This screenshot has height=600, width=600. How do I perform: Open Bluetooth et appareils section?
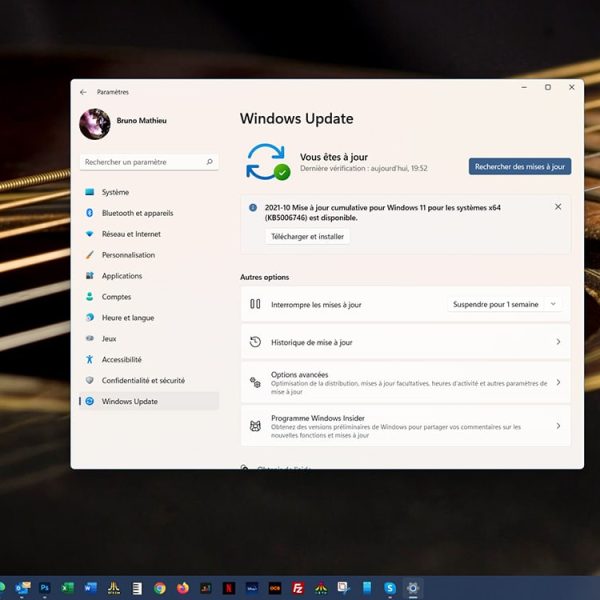(149, 213)
